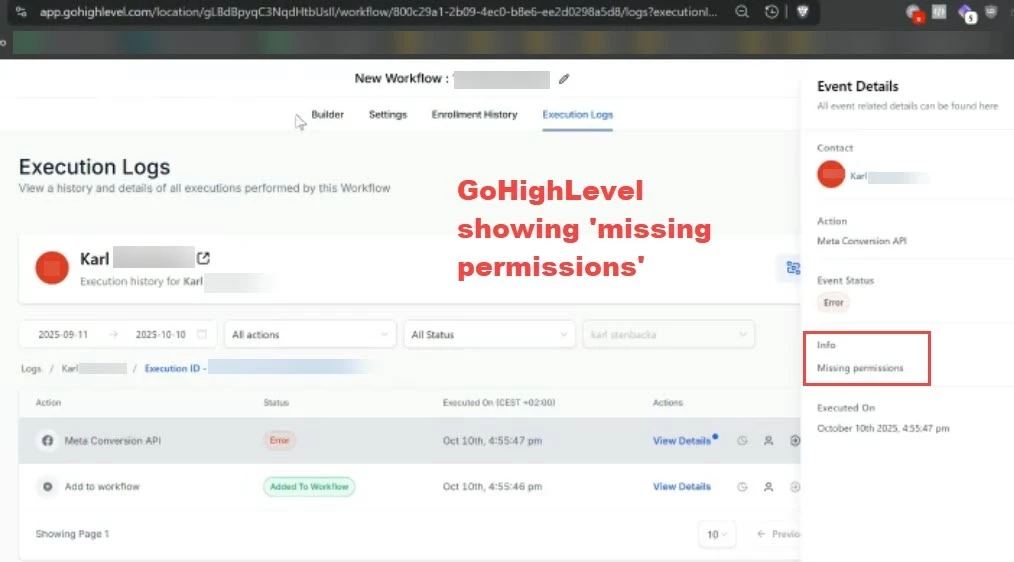Click Karl in the breadcrumb

(x=70, y=369)
